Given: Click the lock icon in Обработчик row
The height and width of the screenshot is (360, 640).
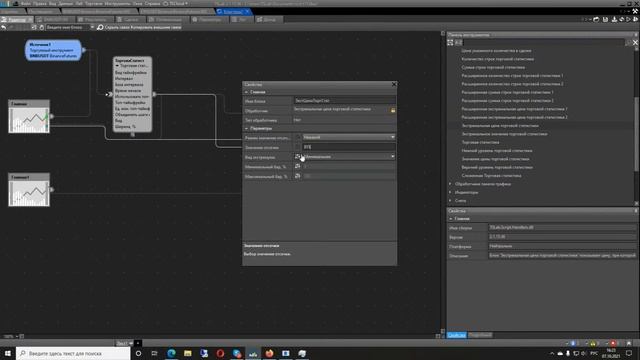Looking at the screenshot, I should click(393, 110).
